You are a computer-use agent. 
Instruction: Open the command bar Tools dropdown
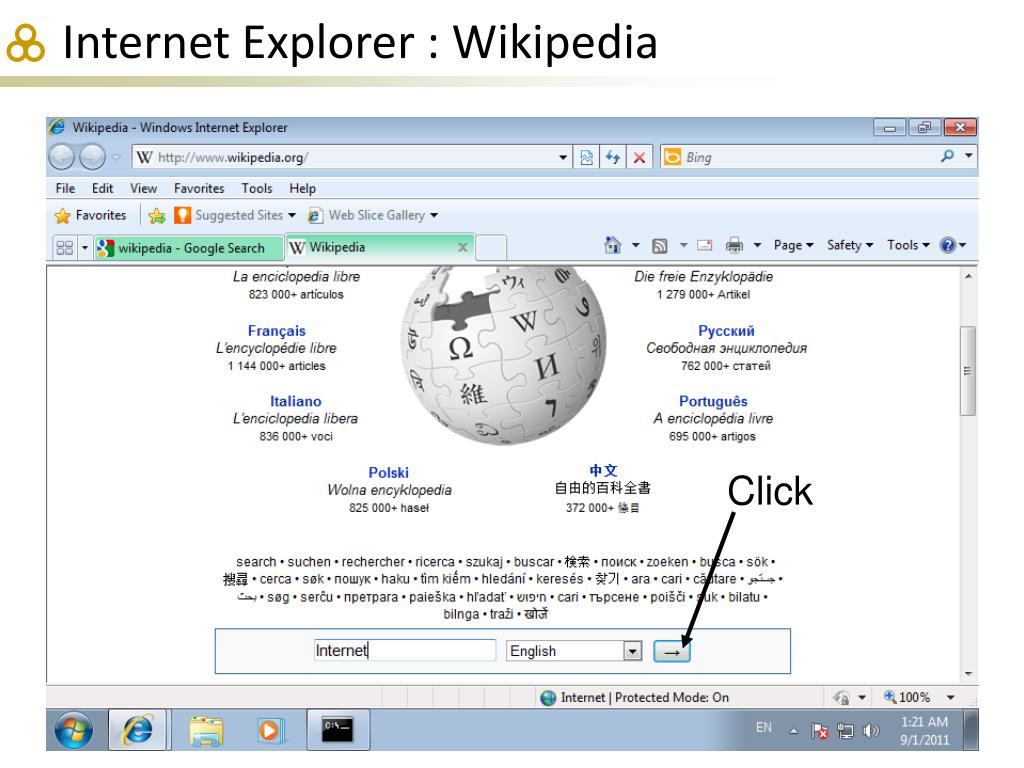pyautogui.click(x=908, y=245)
